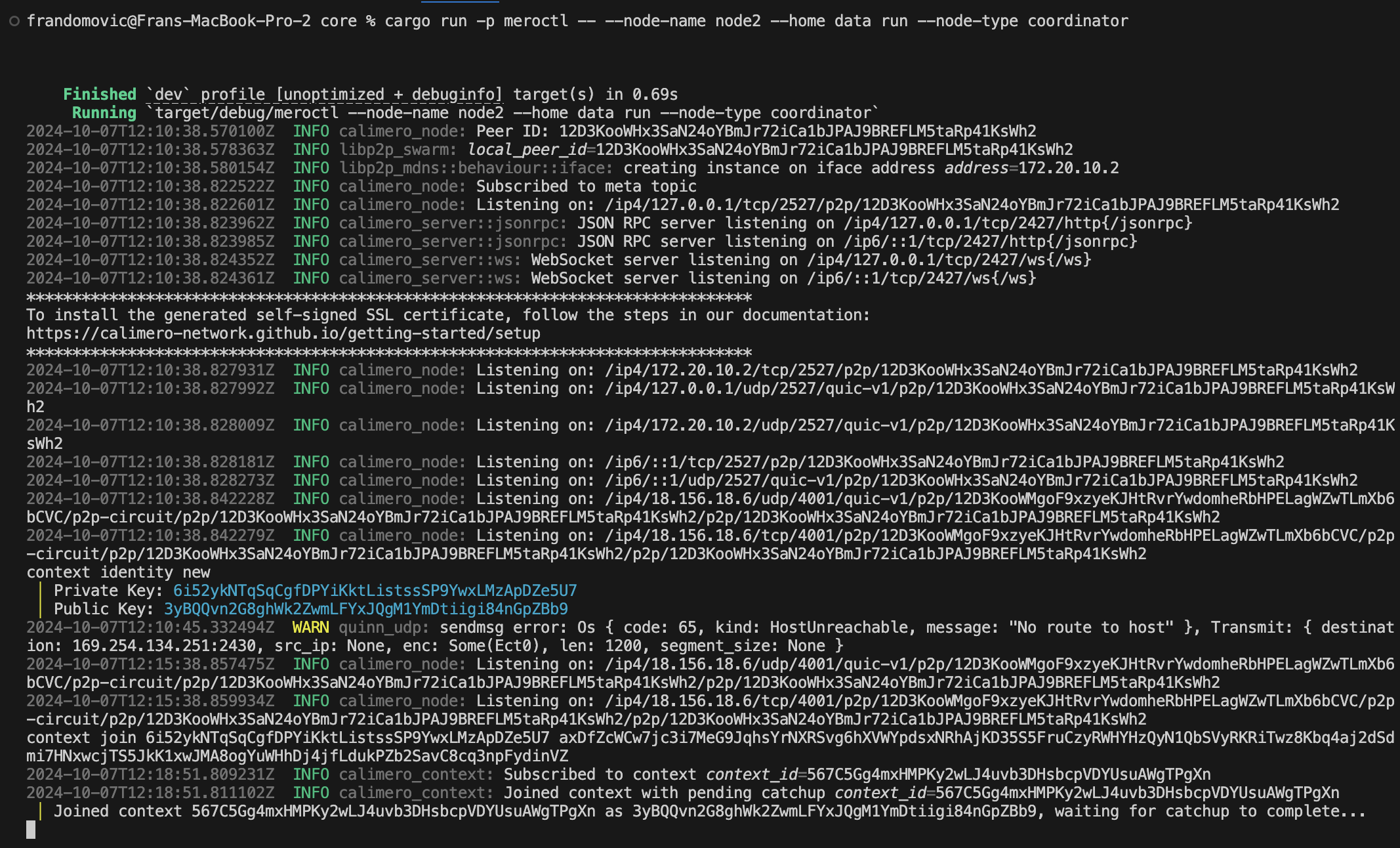Click 'To install the generated self-signed SSL certificate' line

448,315
